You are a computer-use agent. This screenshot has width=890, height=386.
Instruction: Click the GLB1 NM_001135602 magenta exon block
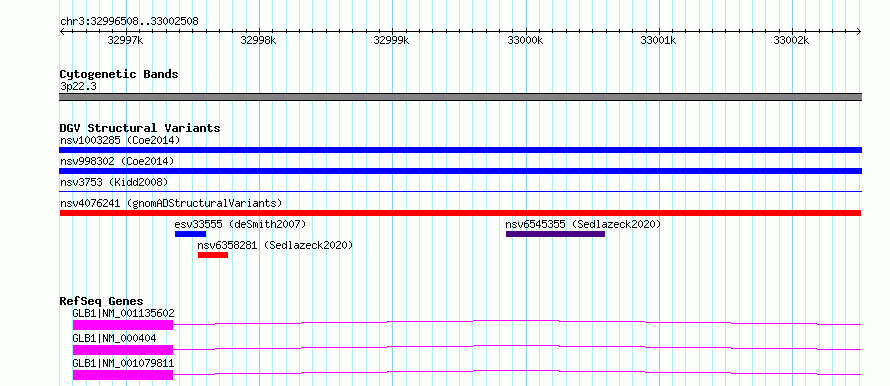(x=123, y=325)
